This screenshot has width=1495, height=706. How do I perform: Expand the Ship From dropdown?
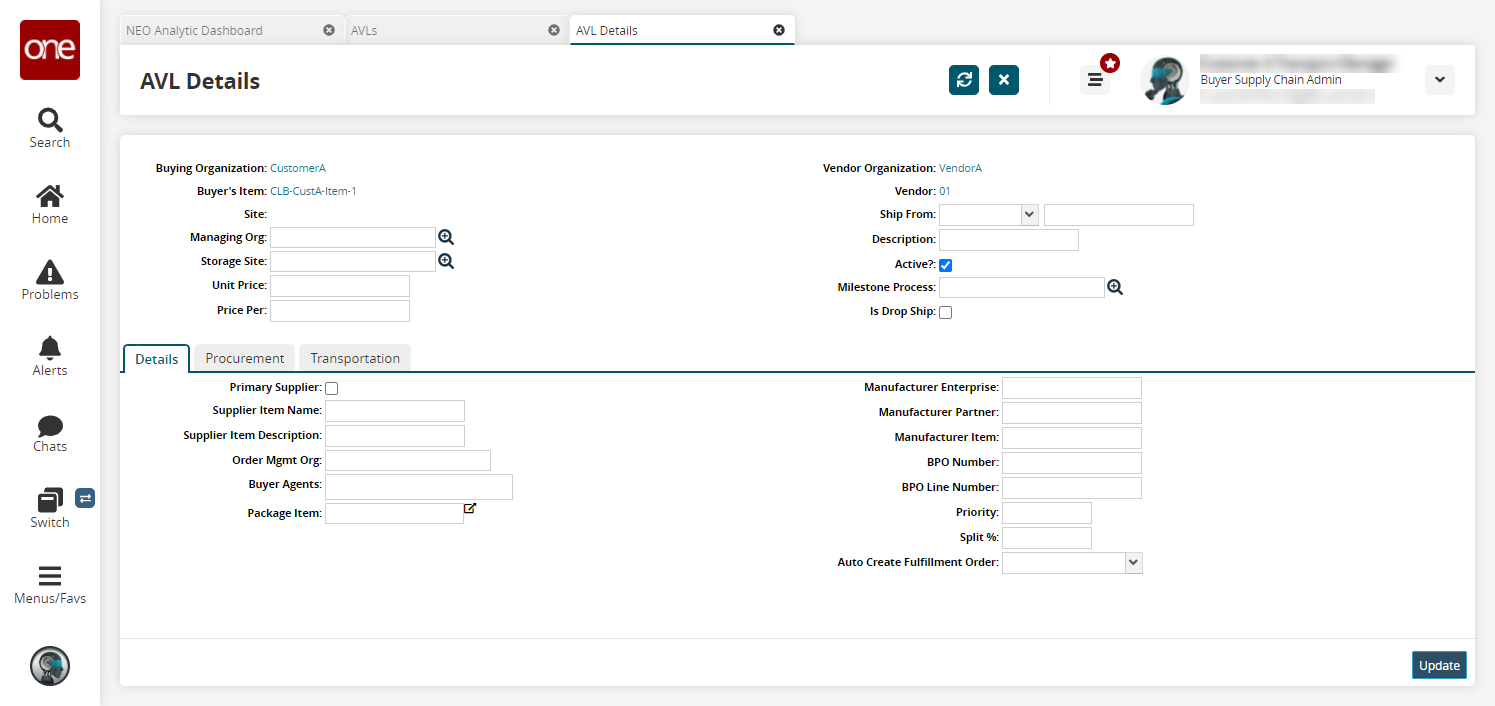[1029, 214]
